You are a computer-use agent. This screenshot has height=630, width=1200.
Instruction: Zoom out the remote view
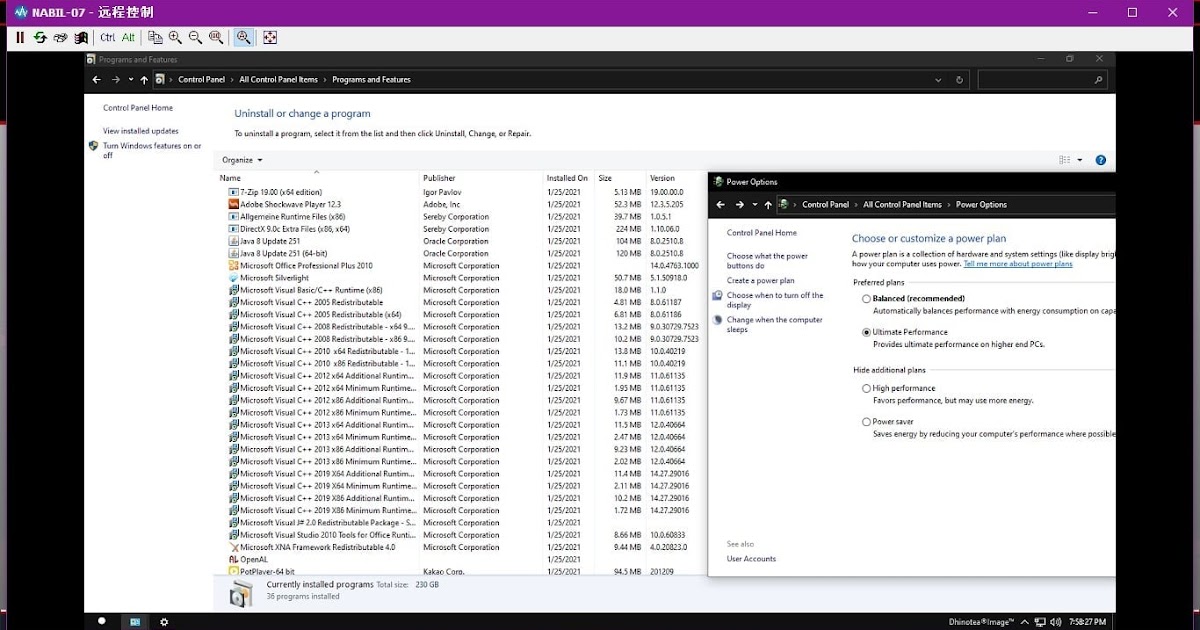pos(195,37)
